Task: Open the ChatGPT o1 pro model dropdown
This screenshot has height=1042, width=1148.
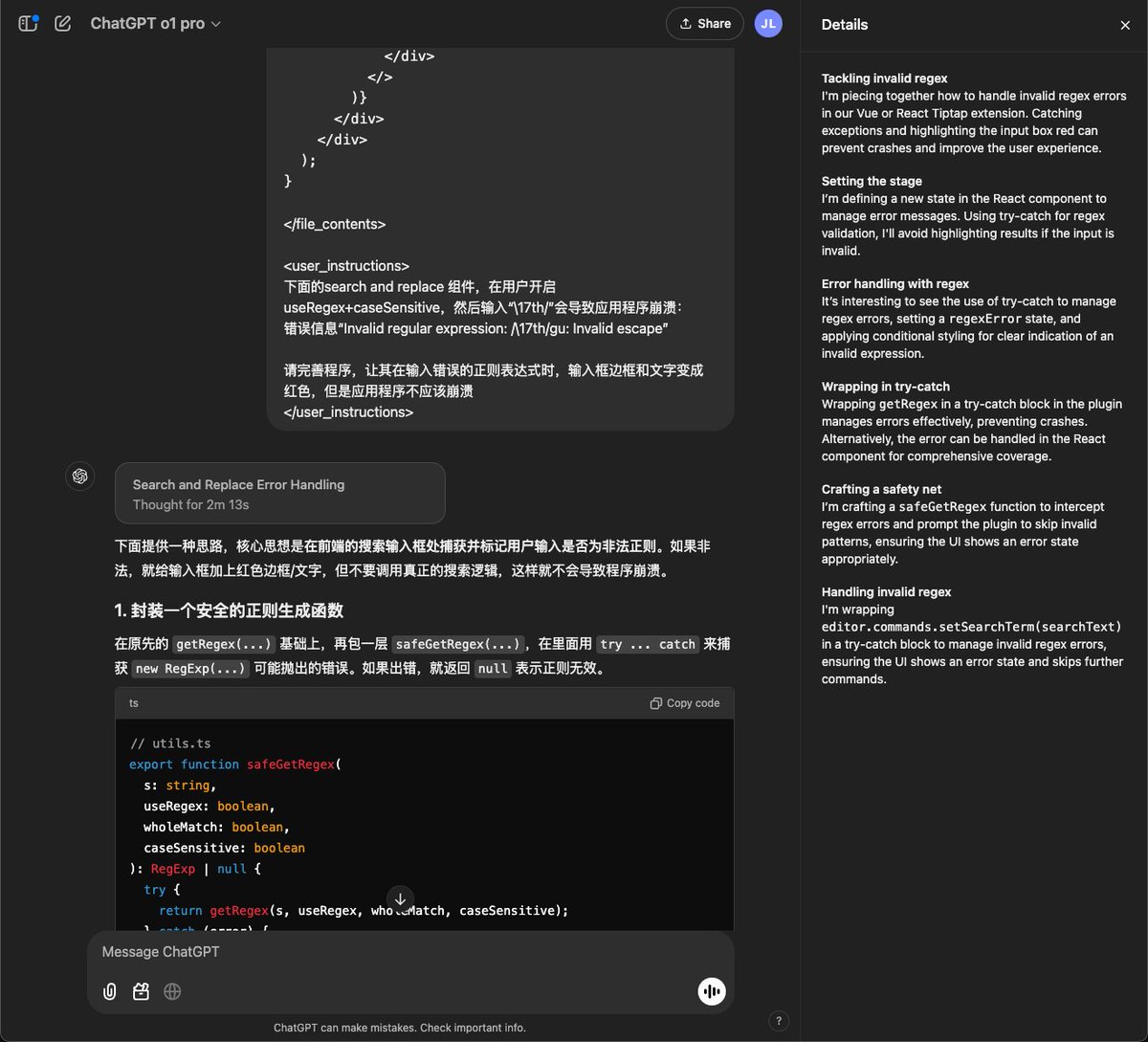Action: (155, 24)
